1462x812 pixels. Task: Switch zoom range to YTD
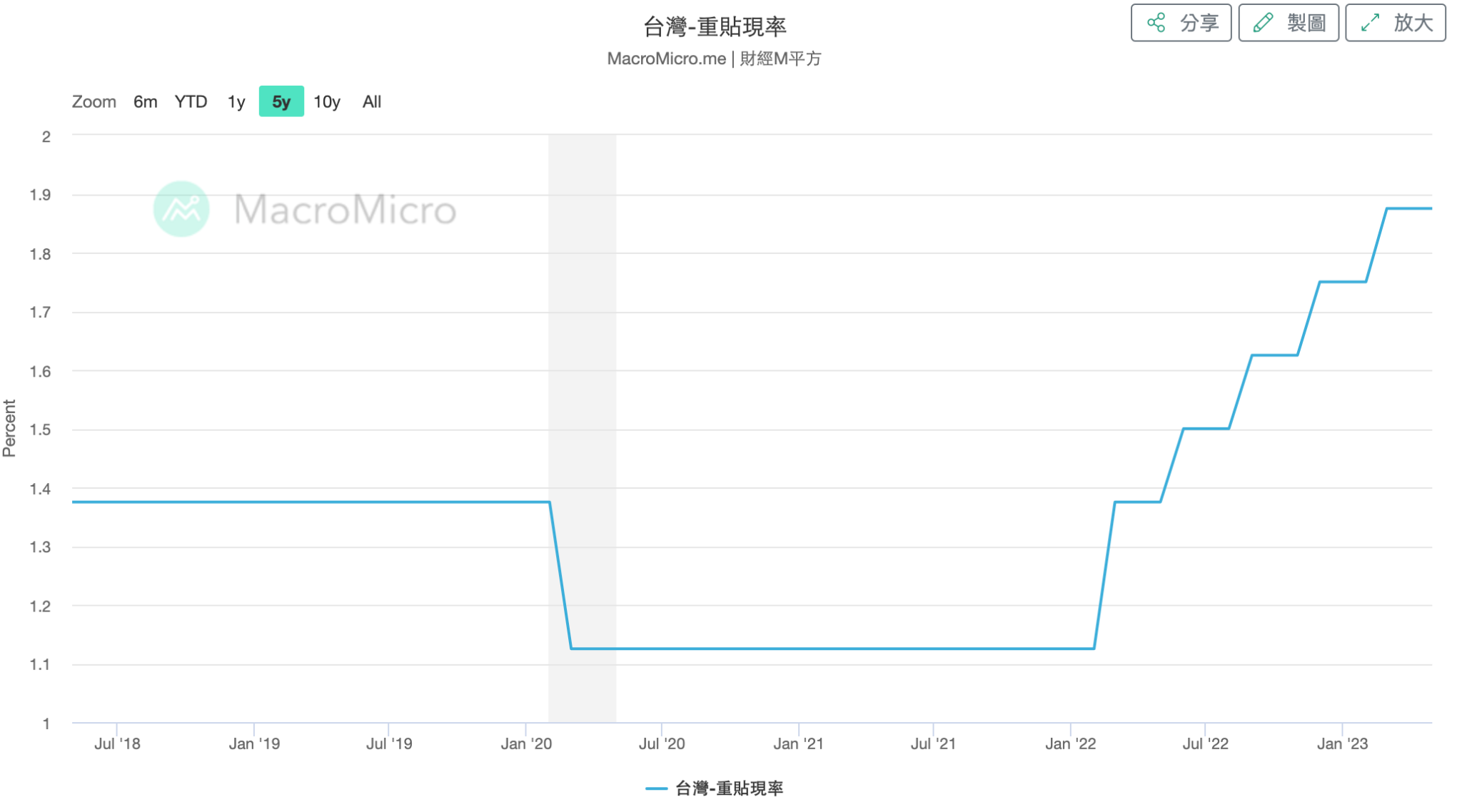[191, 101]
